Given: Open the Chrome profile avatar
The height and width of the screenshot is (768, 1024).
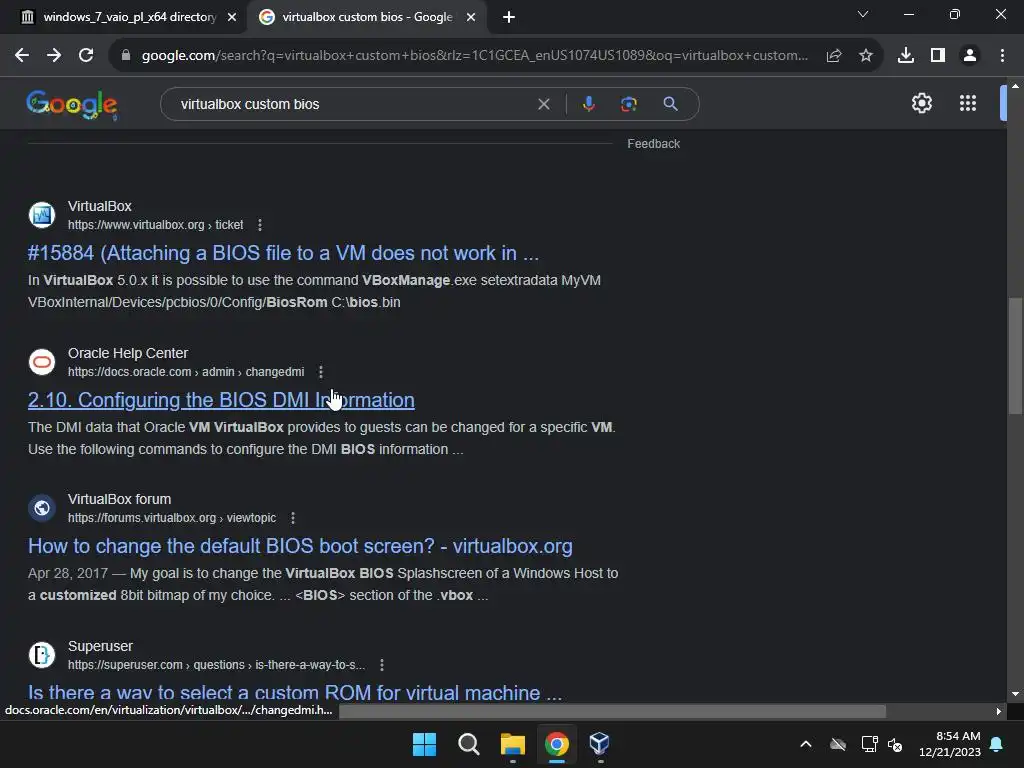Looking at the screenshot, I should 970,56.
